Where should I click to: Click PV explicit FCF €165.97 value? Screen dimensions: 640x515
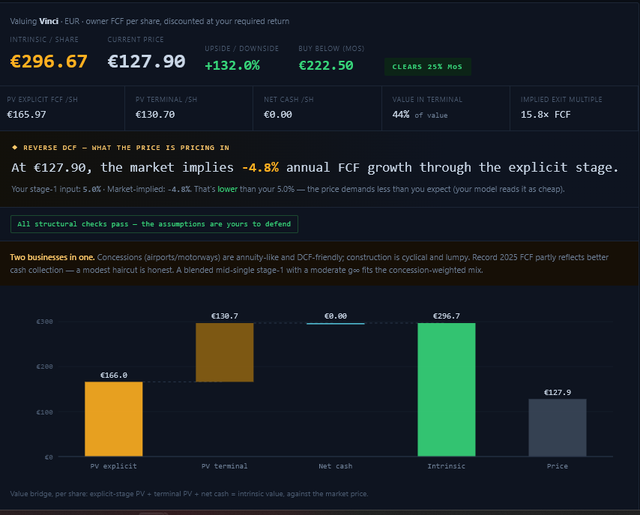(x=27, y=115)
